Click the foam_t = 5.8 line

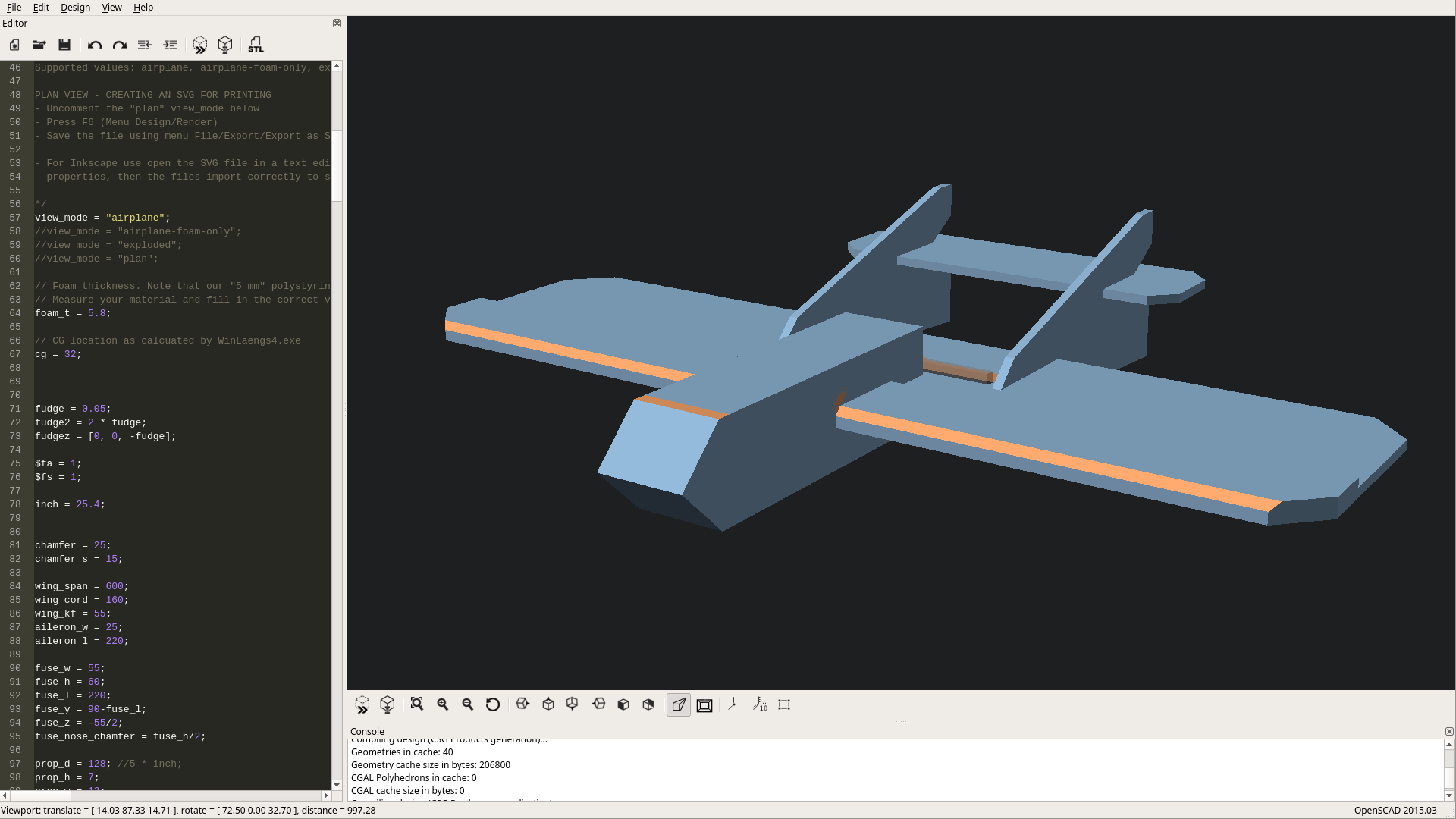coord(73,313)
